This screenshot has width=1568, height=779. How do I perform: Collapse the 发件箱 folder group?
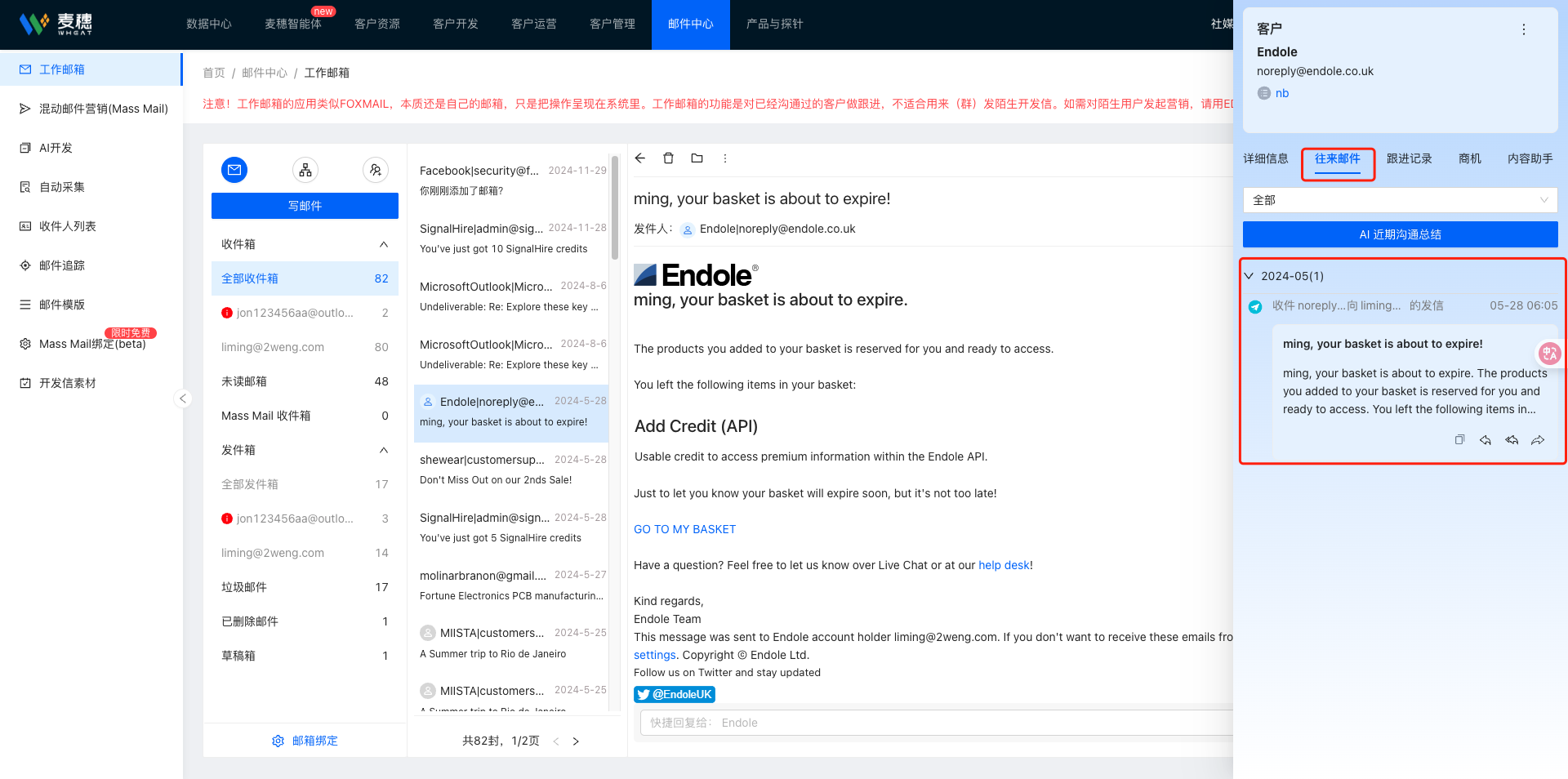384,450
